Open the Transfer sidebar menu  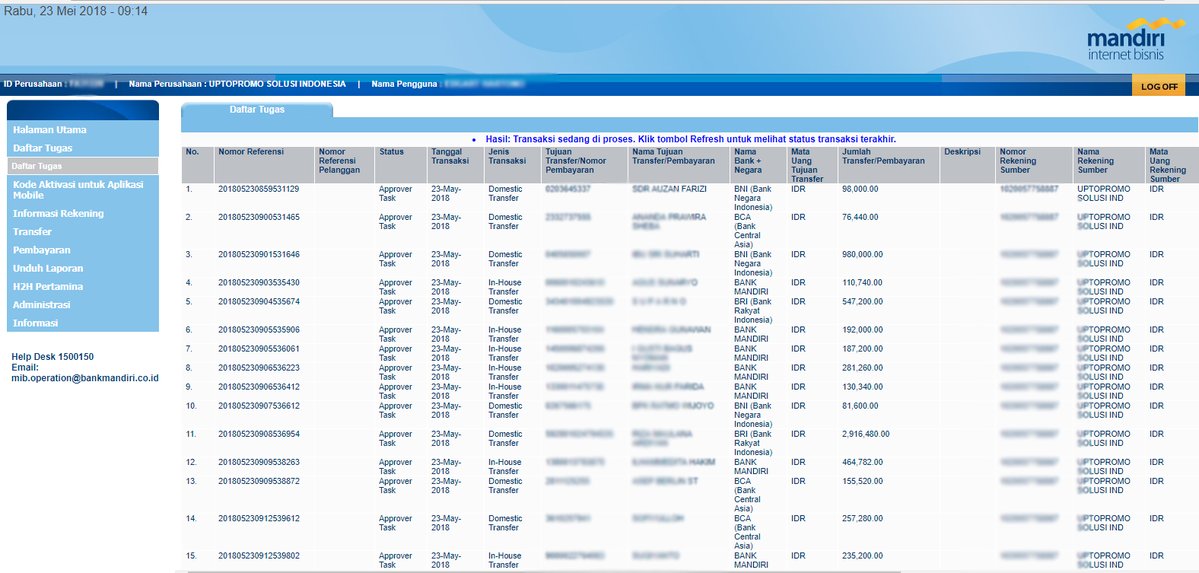[32, 232]
